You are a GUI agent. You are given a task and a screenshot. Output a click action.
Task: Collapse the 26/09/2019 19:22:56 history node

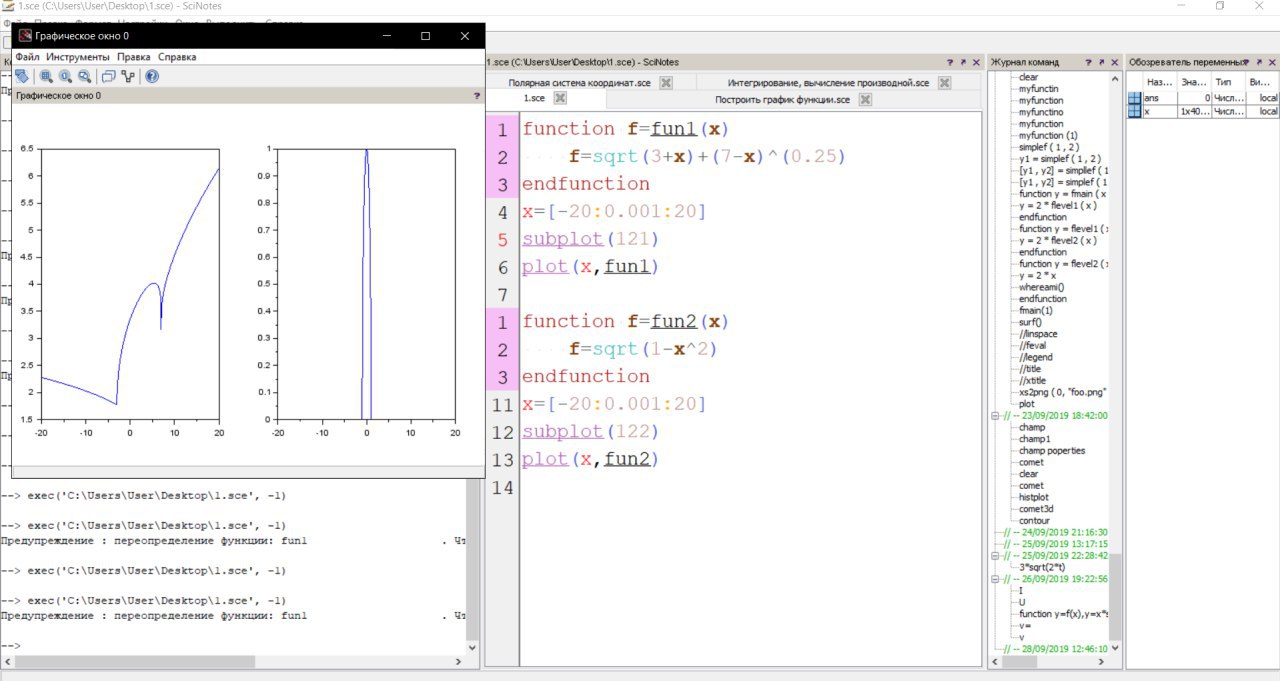[x=996, y=579]
